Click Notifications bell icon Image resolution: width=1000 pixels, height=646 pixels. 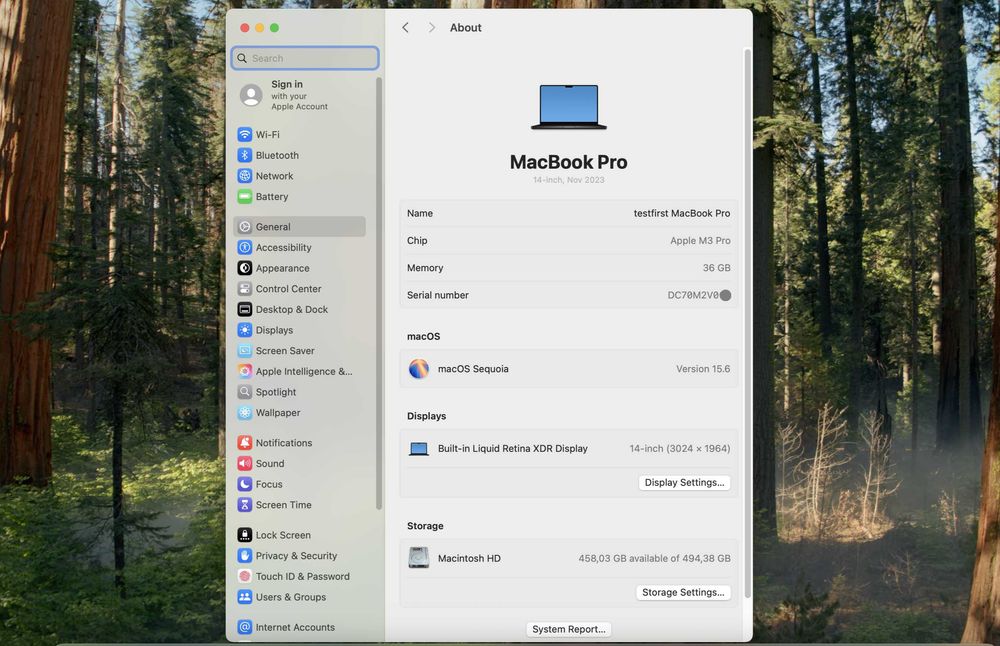click(245, 443)
